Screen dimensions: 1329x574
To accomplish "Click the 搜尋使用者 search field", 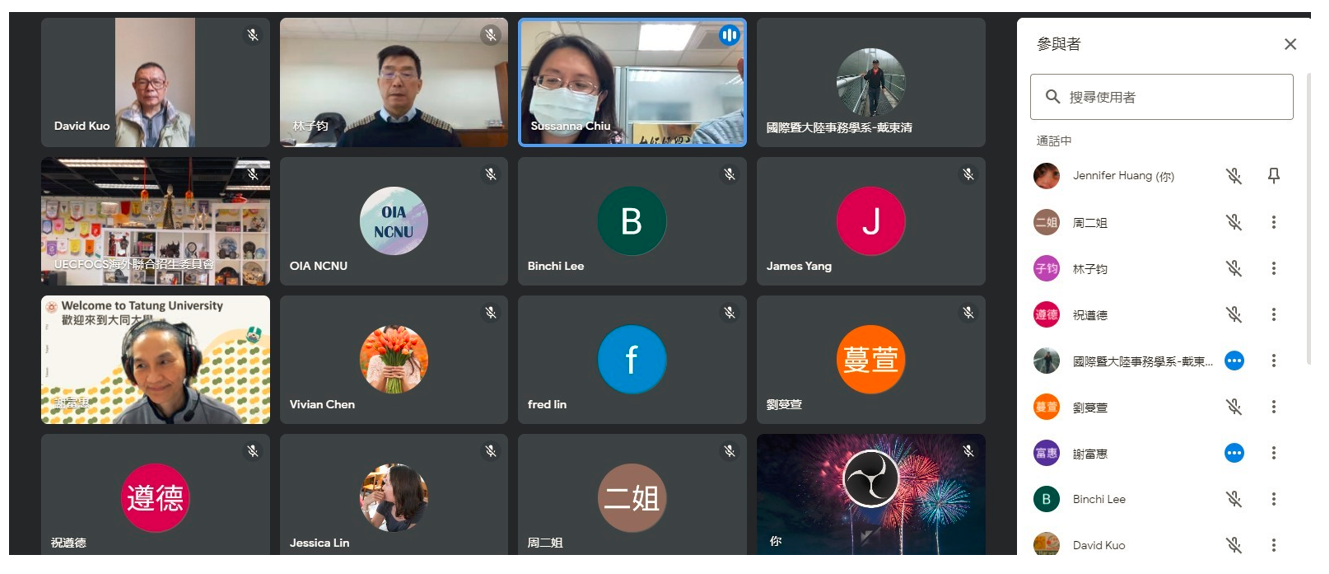I will (1161, 97).
